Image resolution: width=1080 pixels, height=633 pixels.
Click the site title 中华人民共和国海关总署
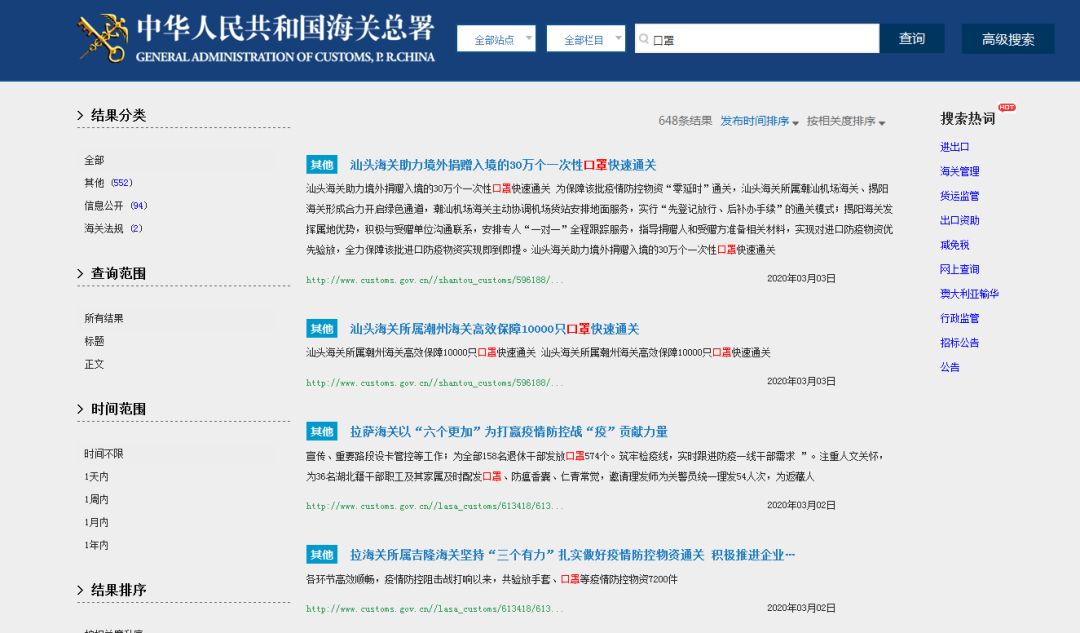click(x=285, y=28)
